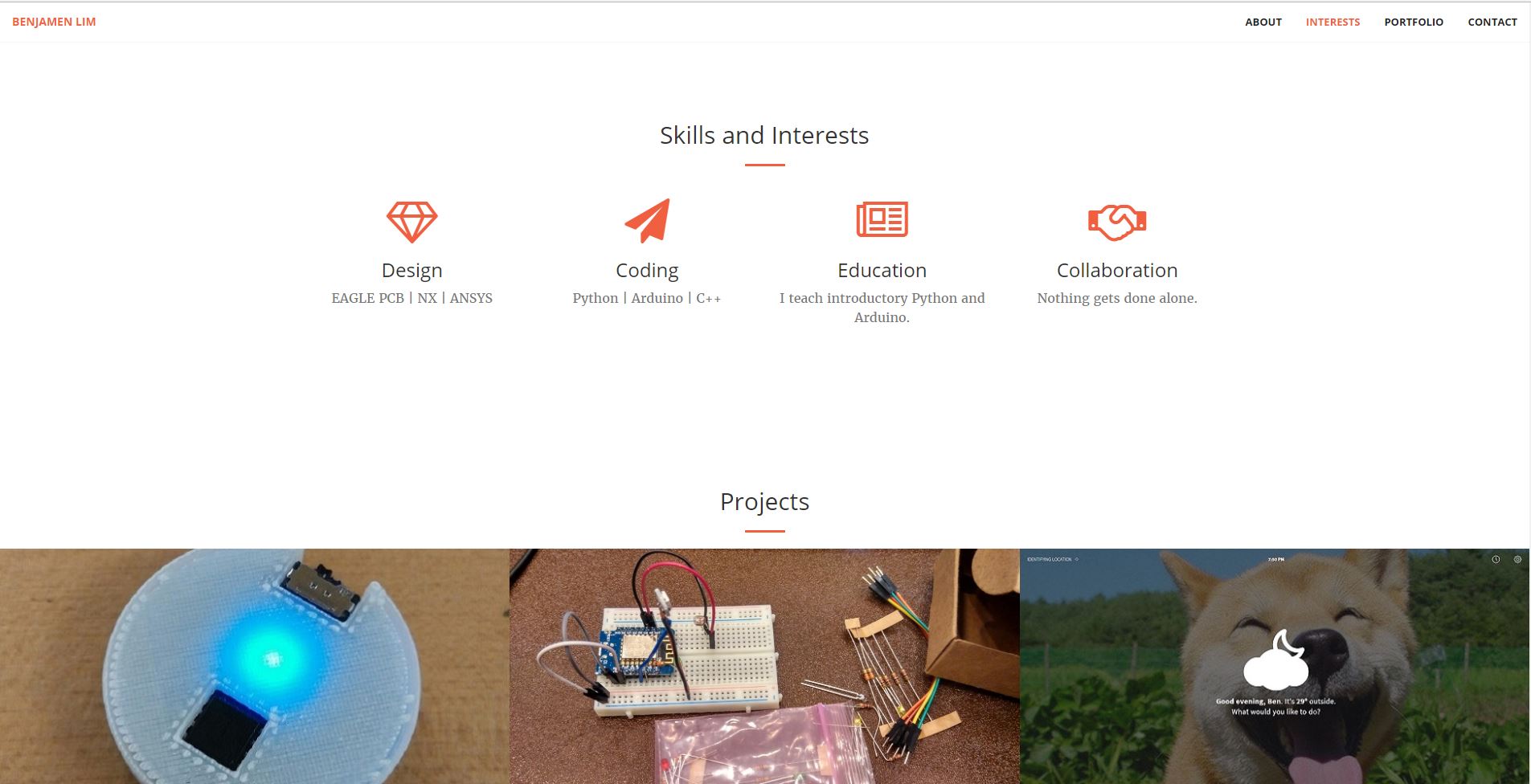The image size is (1531, 784).
Task: Go to Portfolio in the navigation bar
Action: click(1414, 22)
